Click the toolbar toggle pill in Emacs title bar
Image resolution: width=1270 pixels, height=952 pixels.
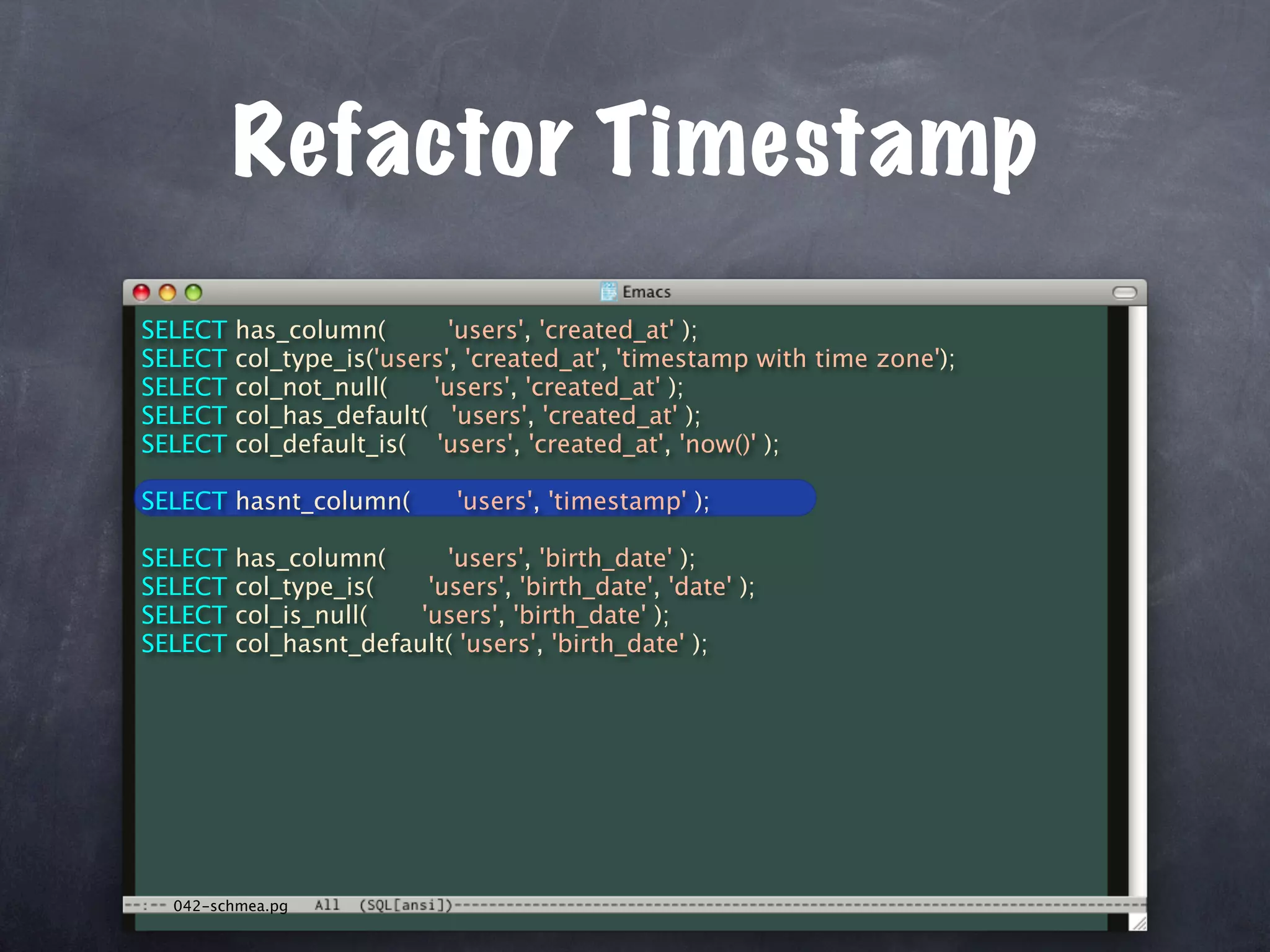1124,293
